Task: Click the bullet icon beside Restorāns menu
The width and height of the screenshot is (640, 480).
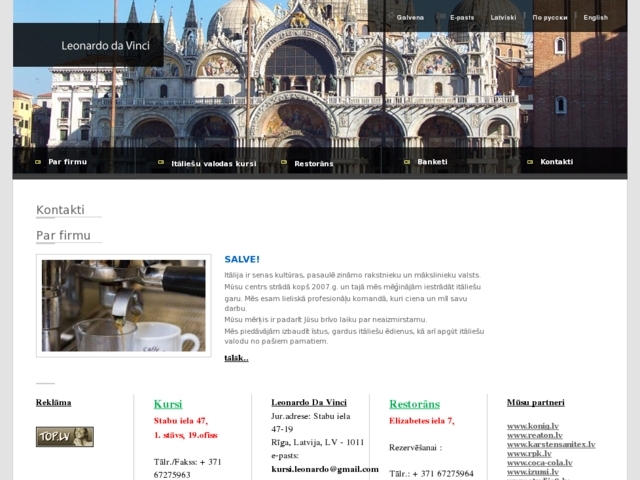Action: (285, 162)
